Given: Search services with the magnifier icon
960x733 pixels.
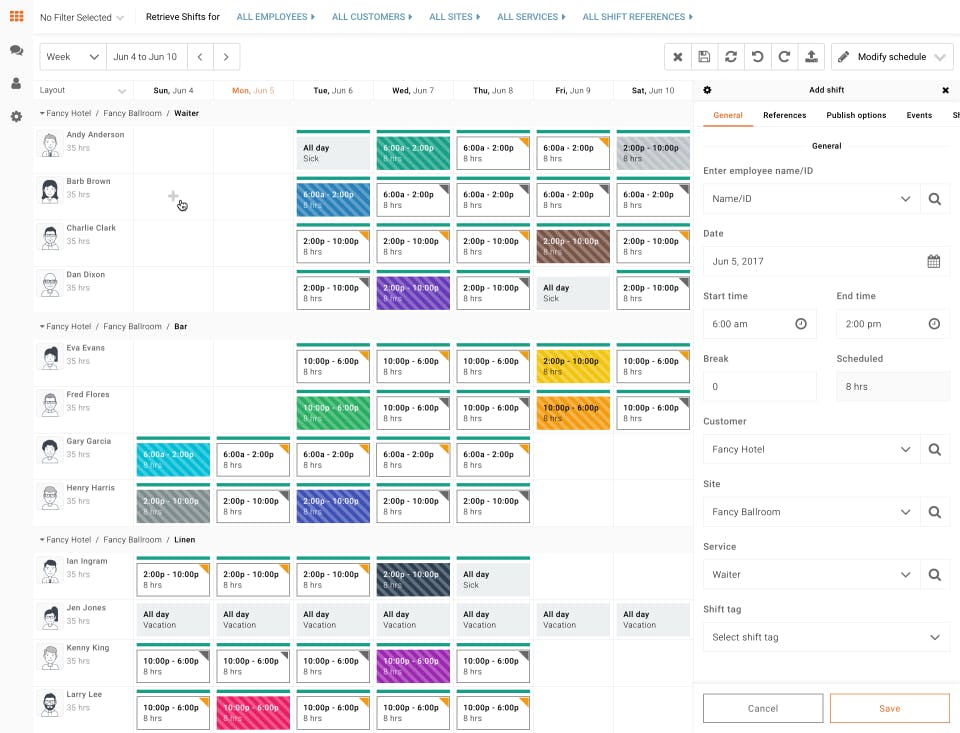Looking at the screenshot, I should coord(935,574).
